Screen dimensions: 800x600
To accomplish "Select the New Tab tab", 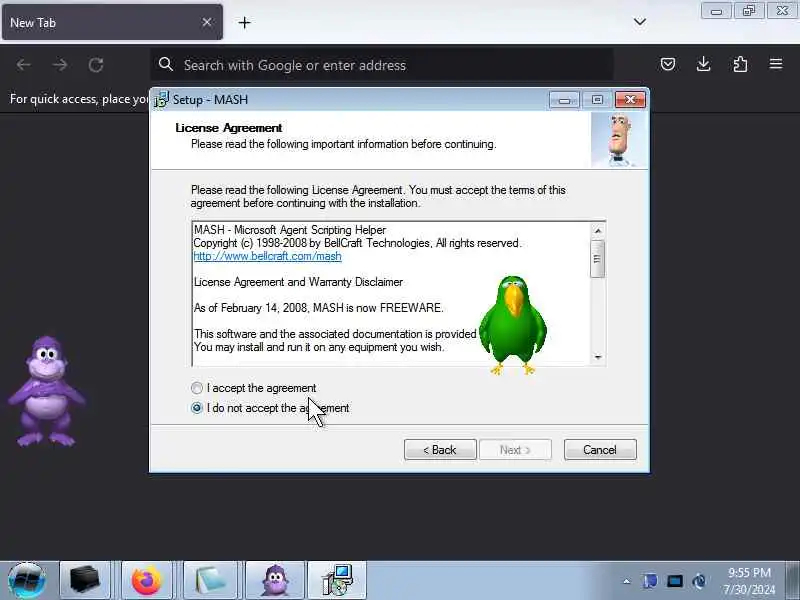I will coord(112,22).
